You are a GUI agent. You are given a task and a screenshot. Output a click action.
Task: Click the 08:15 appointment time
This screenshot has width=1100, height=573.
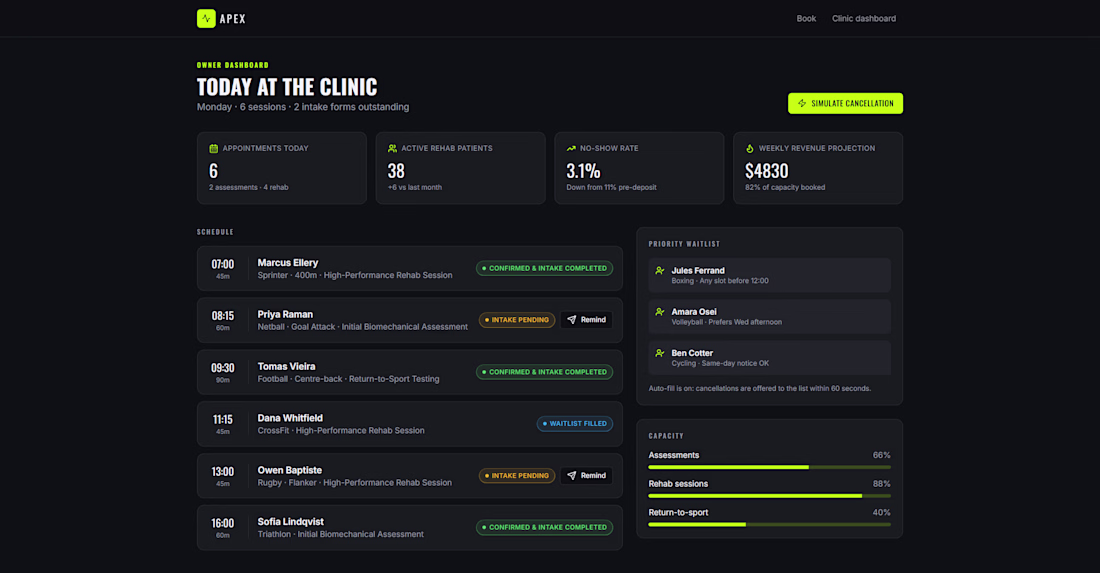click(x=222, y=316)
